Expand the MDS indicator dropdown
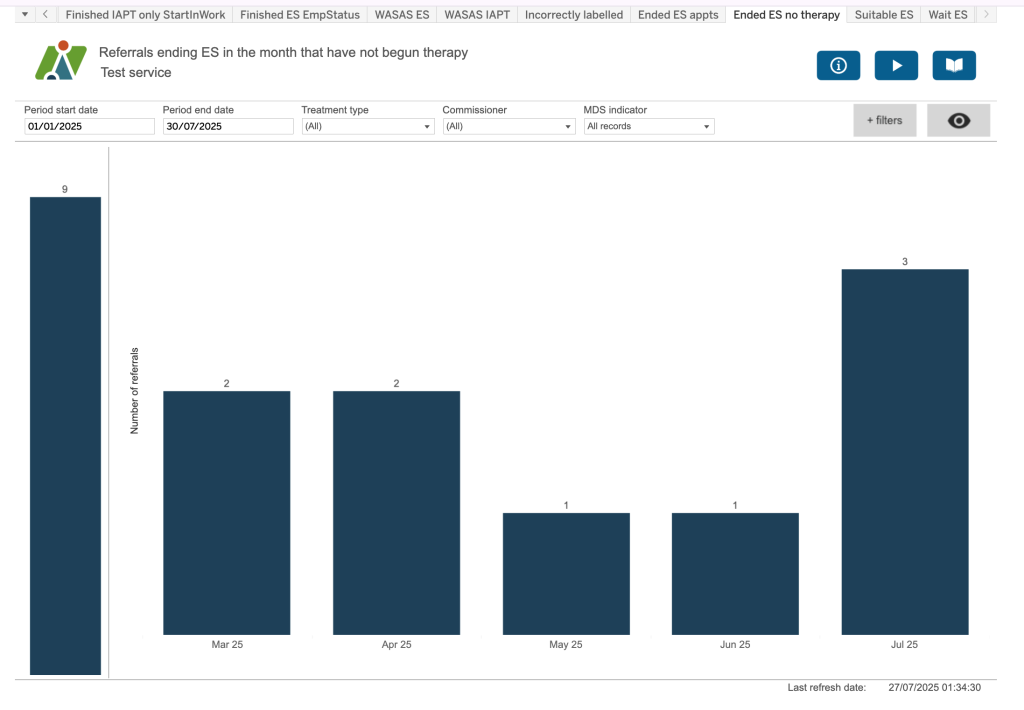This screenshot has height=710, width=1024. click(x=648, y=127)
